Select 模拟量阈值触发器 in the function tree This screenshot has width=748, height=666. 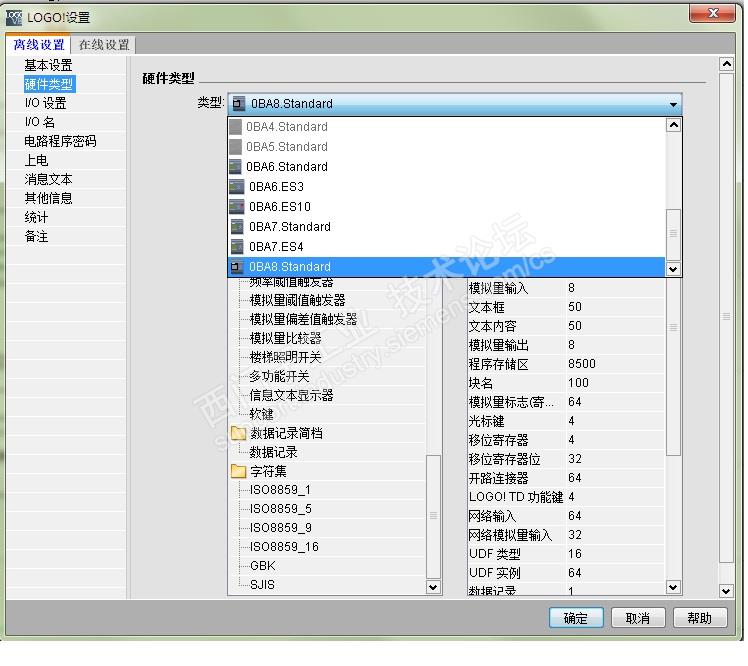click(x=298, y=301)
